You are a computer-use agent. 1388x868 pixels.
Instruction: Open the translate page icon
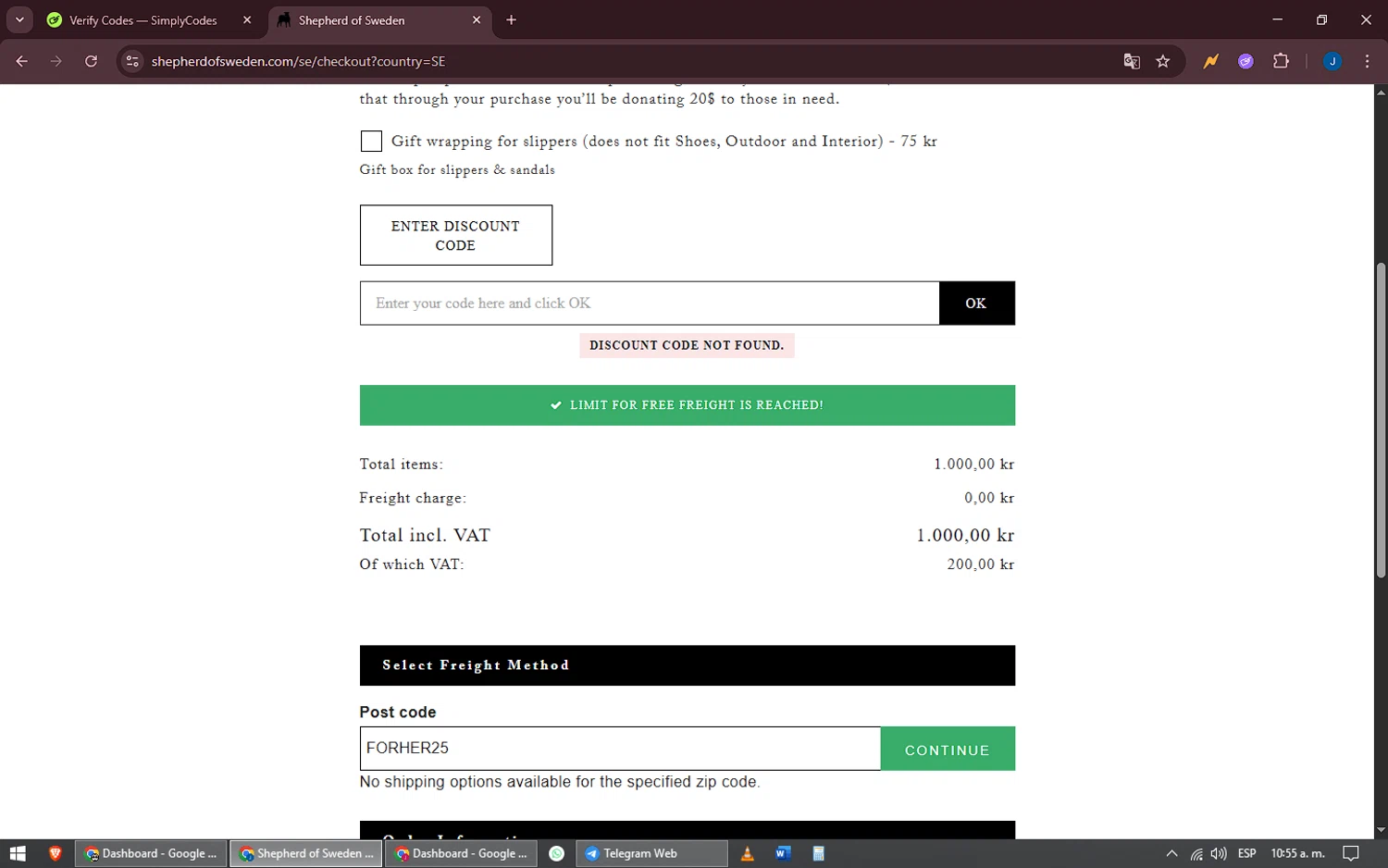tap(1132, 61)
